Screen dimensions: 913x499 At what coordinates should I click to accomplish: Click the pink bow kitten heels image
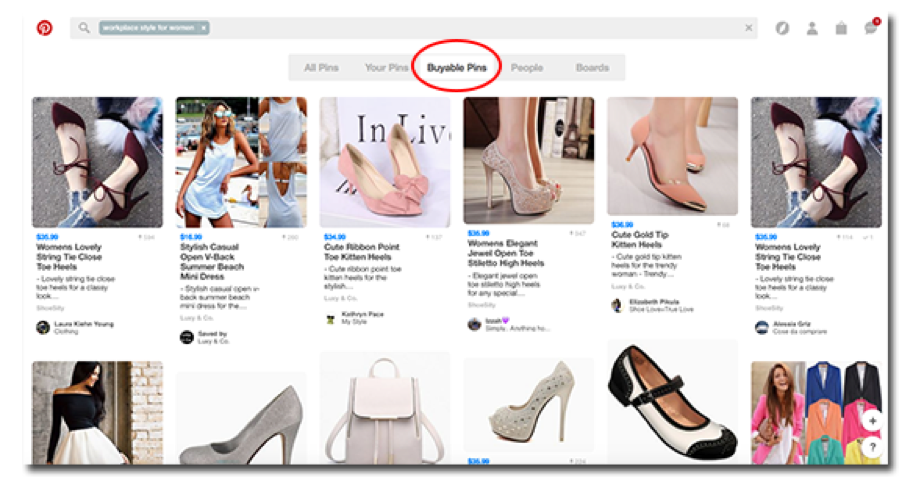coord(385,162)
